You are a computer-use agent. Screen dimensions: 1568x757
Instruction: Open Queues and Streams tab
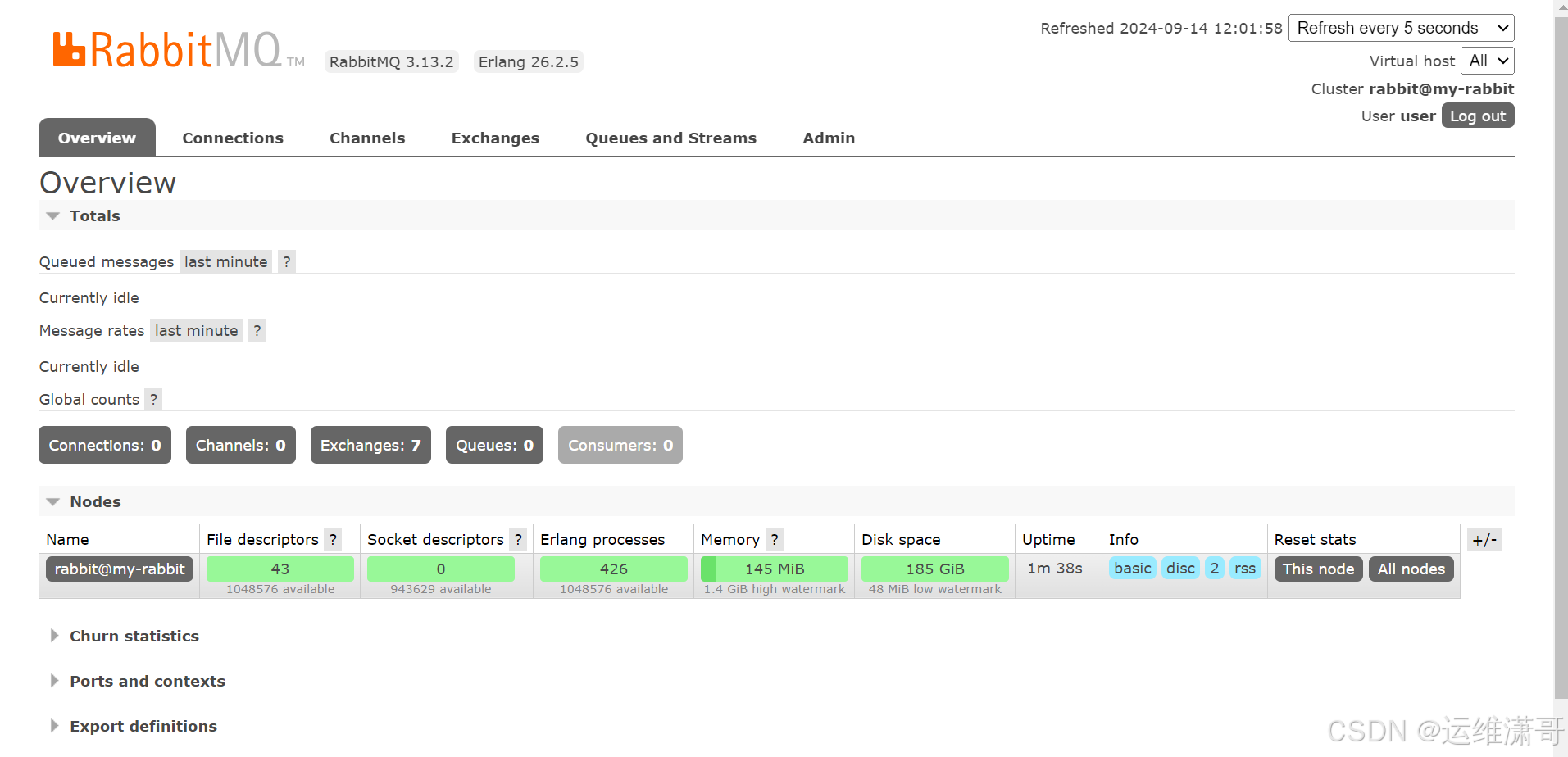point(670,138)
